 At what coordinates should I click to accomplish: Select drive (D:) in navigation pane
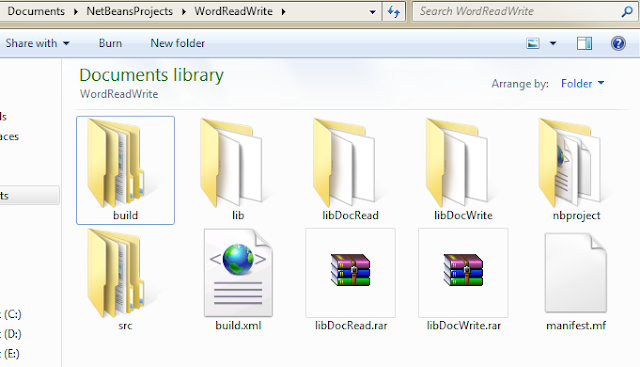[x=11, y=334]
